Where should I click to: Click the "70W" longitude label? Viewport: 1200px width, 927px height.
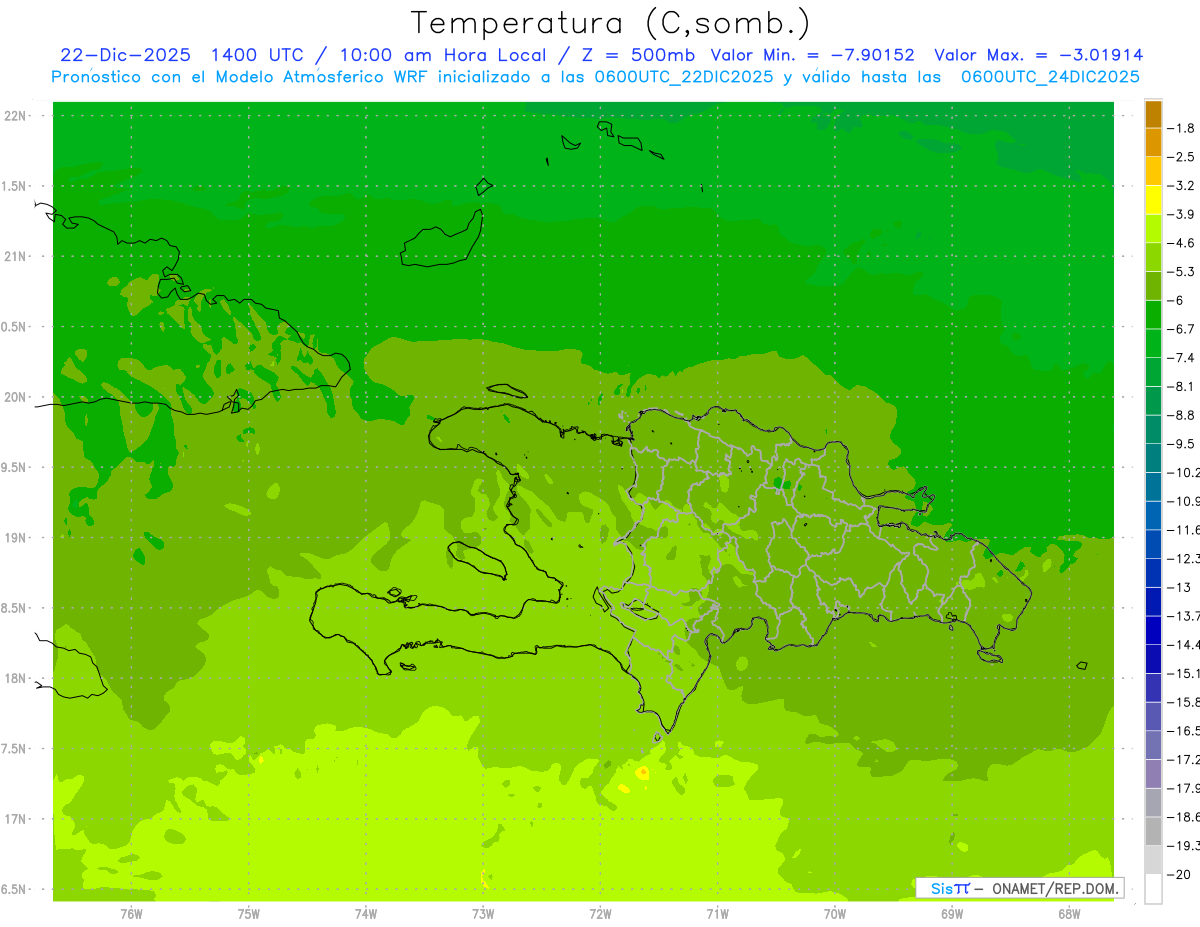coord(834,914)
